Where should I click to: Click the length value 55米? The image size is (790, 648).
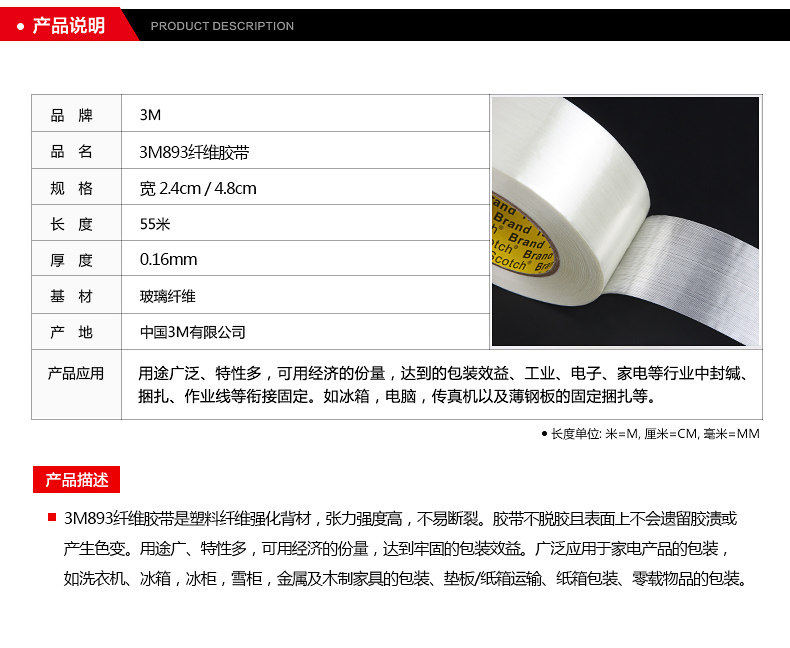(155, 224)
